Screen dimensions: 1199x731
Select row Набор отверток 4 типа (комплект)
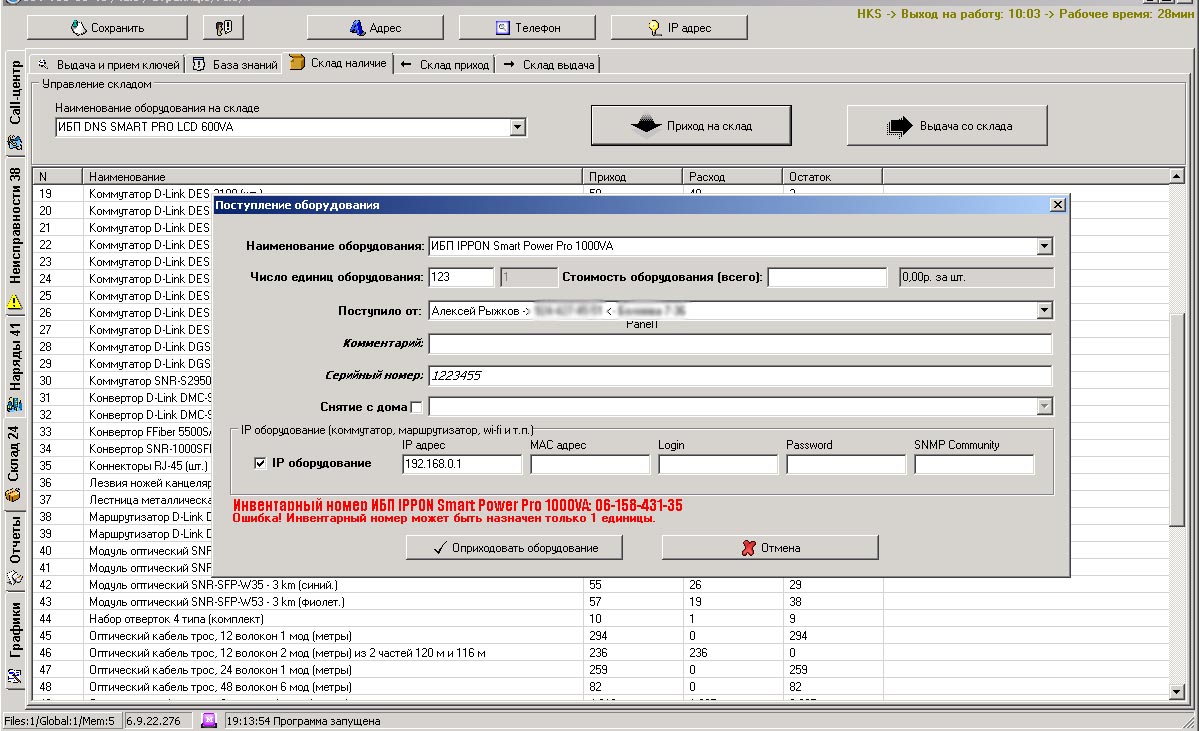click(600, 619)
